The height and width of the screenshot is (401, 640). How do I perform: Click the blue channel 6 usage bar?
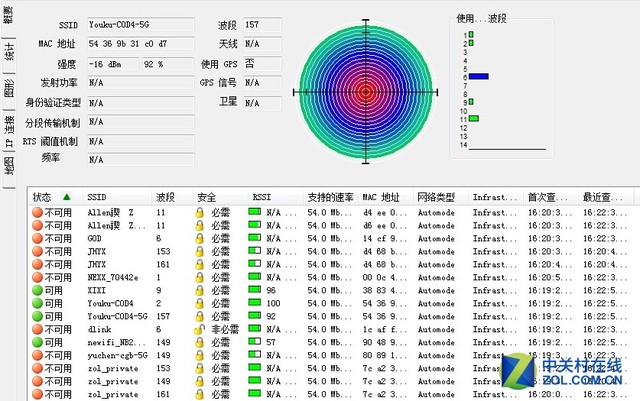pos(479,76)
